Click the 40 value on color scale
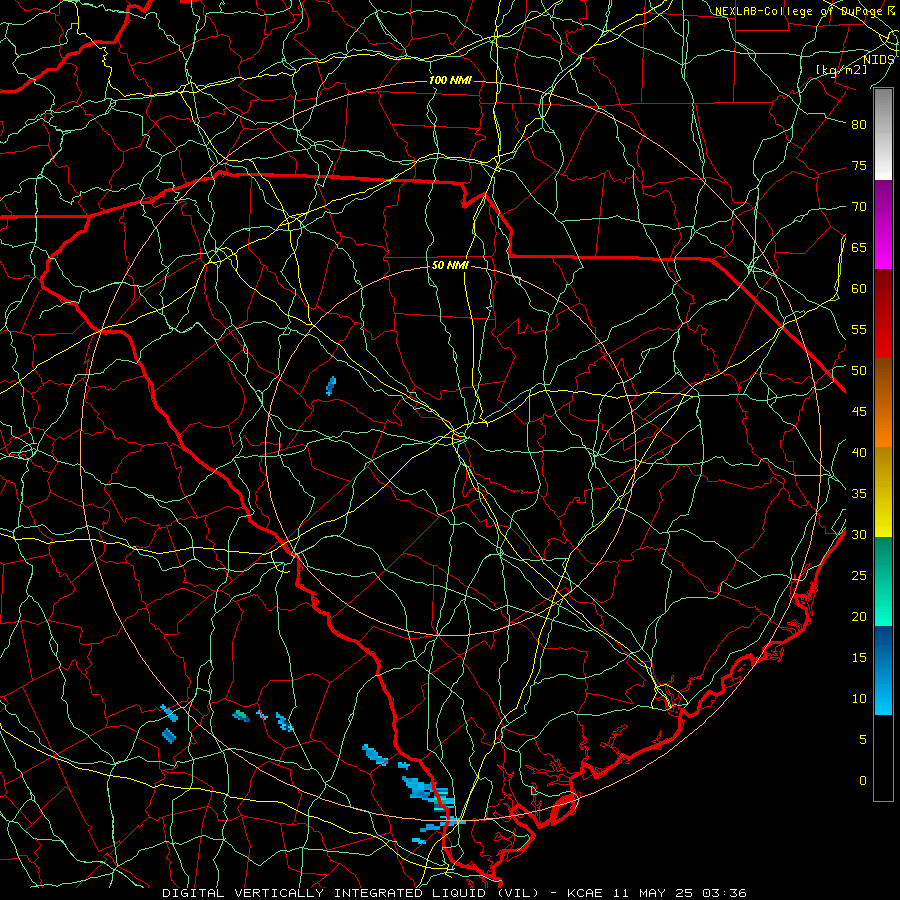900x900 pixels. click(859, 453)
